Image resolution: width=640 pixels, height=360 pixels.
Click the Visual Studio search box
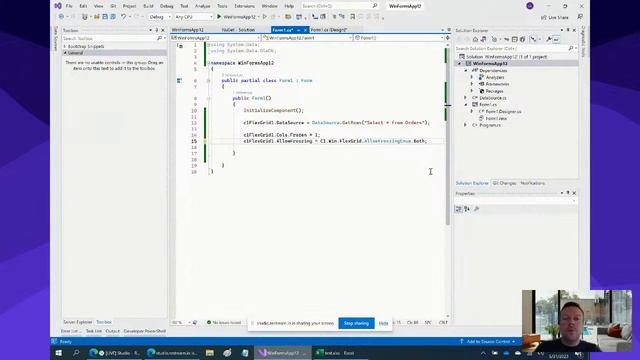click(340, 6)
